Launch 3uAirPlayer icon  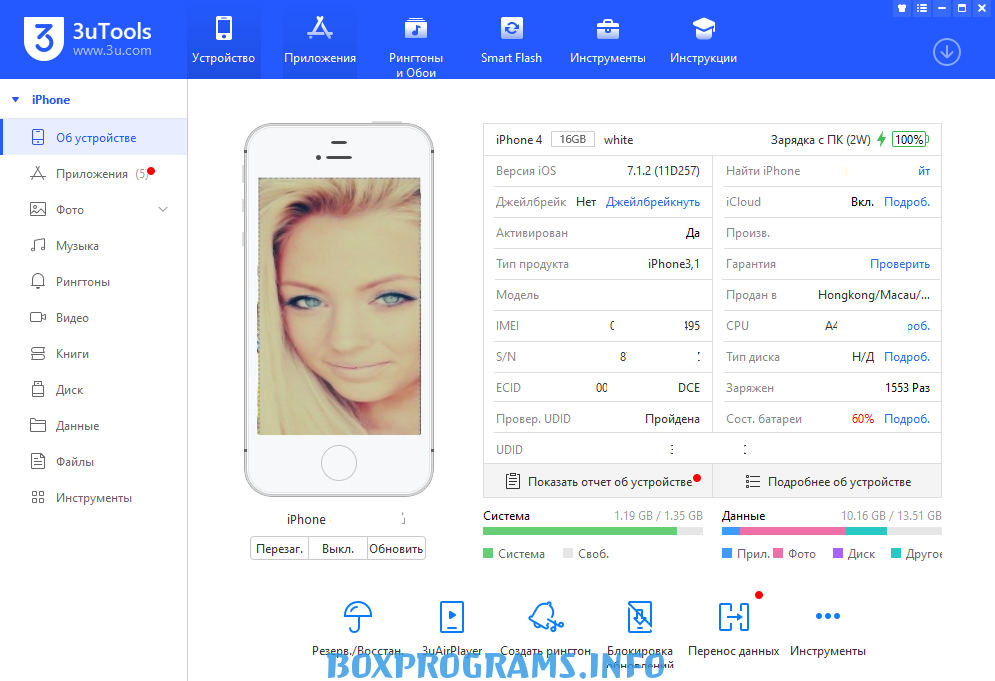coord(452,617)
